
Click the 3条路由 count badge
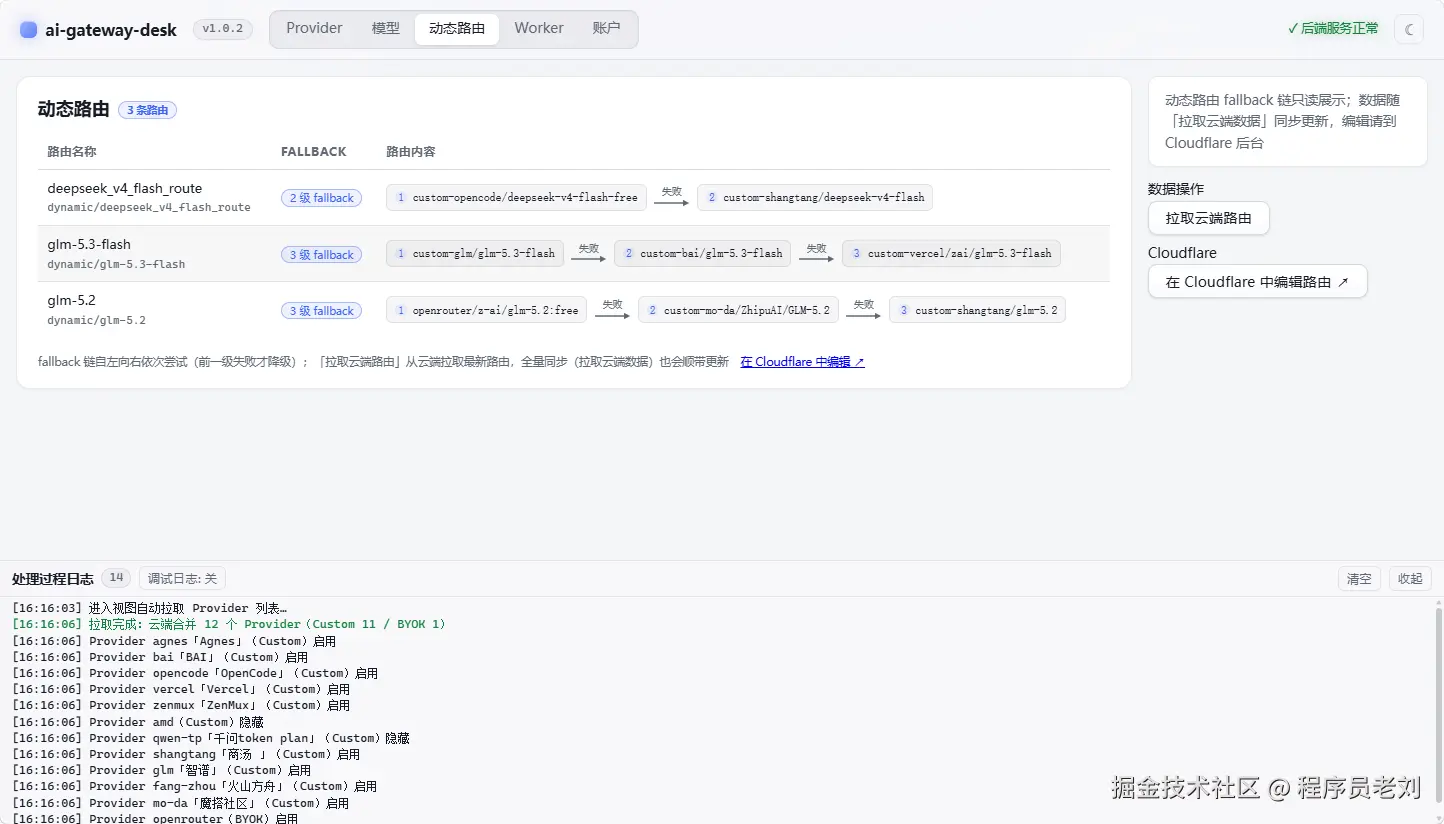point(147,110)
